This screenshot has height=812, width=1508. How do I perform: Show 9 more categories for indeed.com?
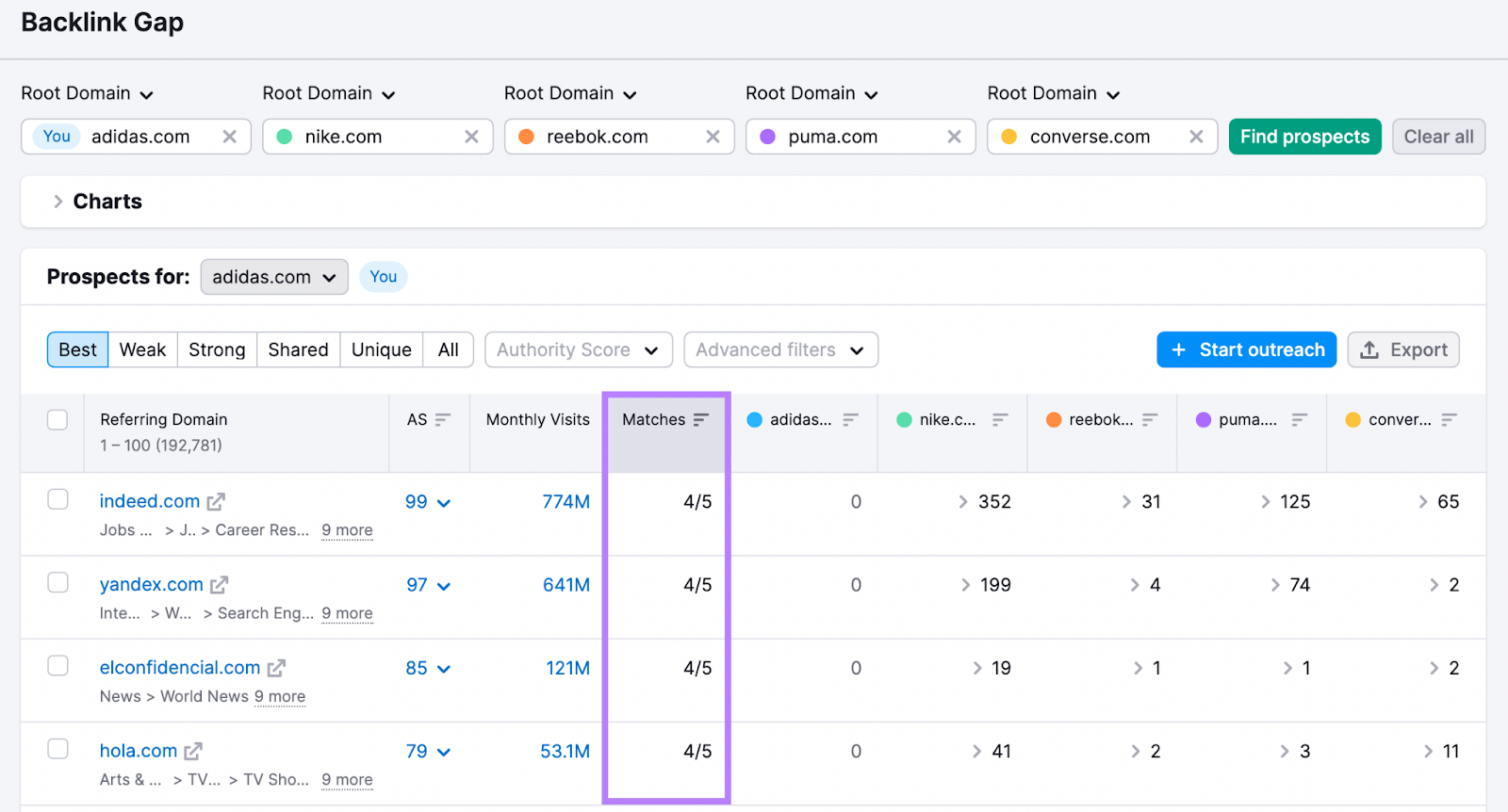[347, 530]
